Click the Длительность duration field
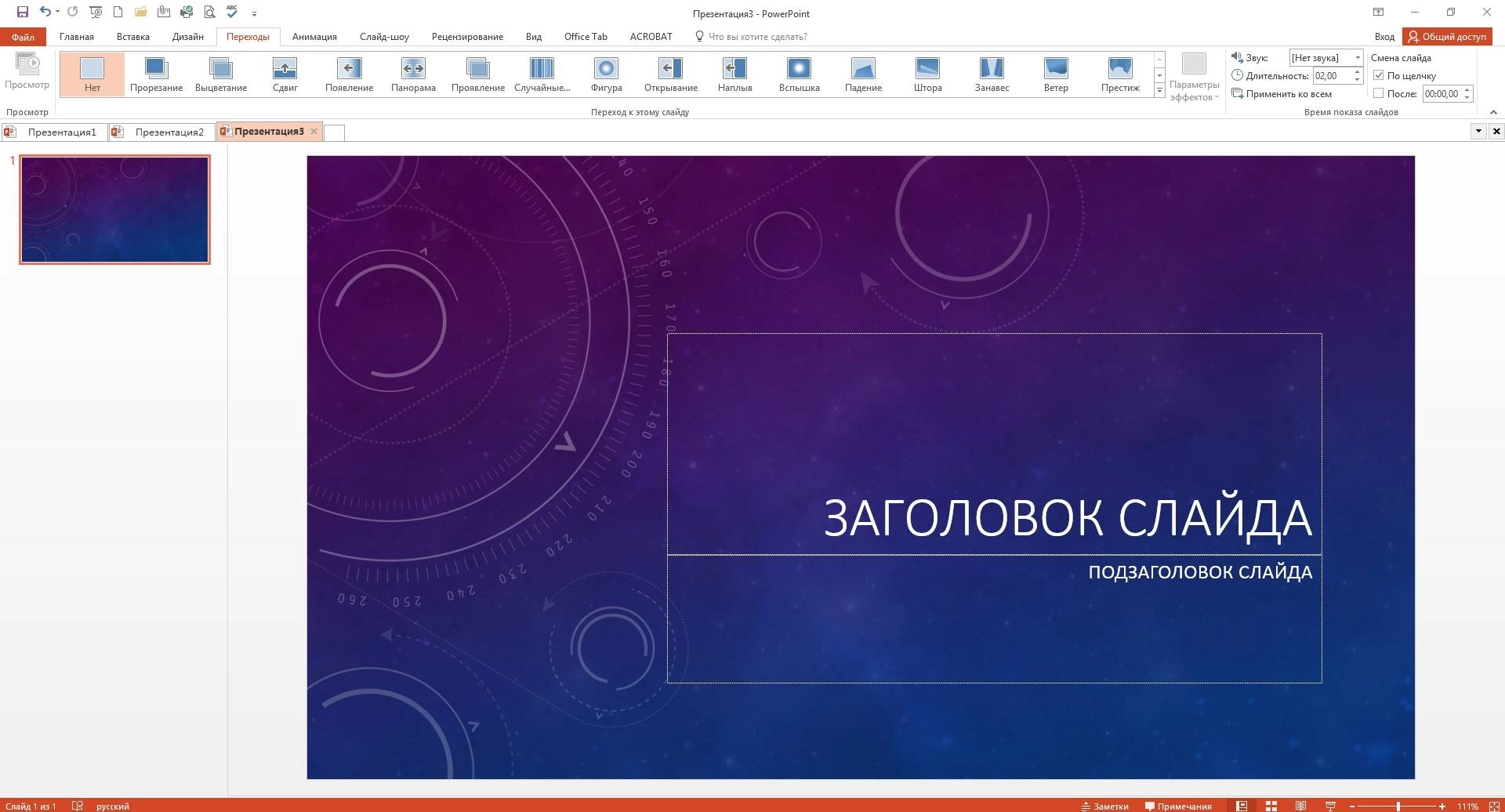Screen dimensions: 1505x812 (x=1333, y=75)
